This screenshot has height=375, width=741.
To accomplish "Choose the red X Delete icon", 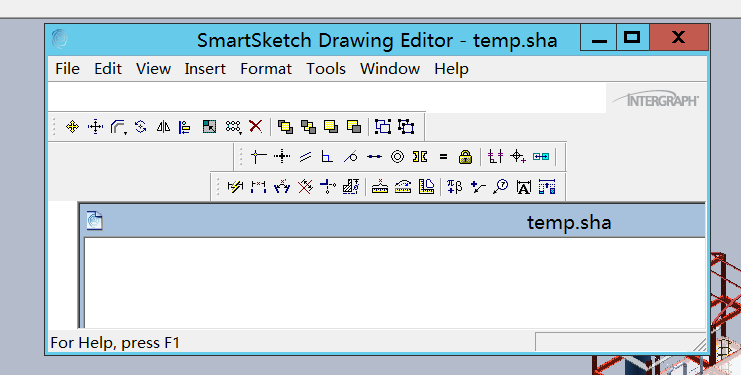I will tap(256, 127).
